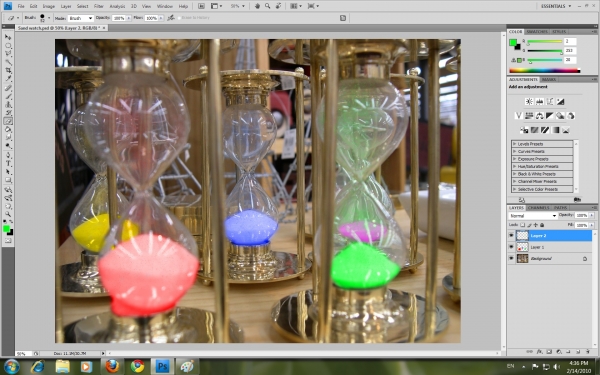
Task: Open the Brush preset picker arrow
Action: click(49, 18)
